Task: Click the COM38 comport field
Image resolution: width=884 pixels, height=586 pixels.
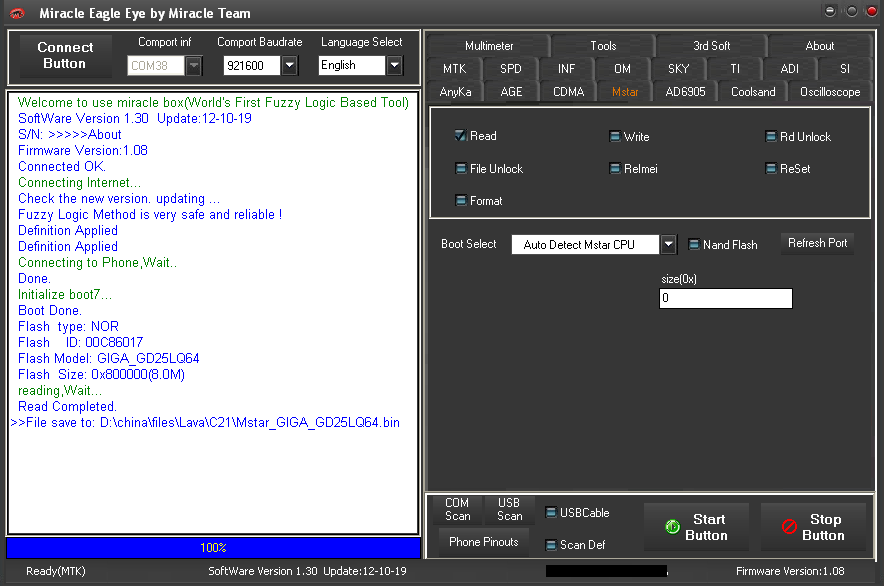Action: click(x=156, y=66)
